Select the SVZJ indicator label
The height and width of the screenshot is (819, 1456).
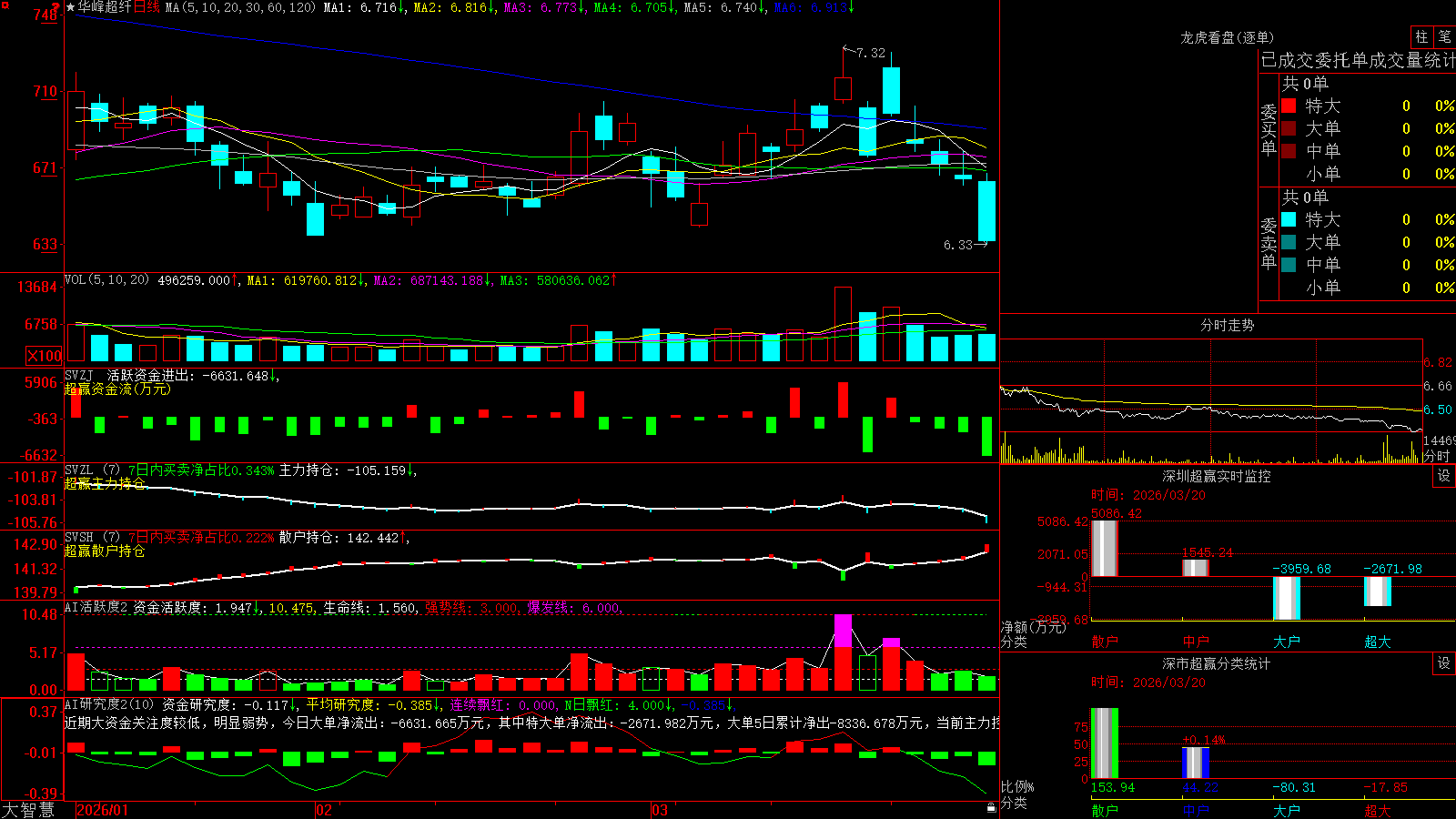coord(79,375)
